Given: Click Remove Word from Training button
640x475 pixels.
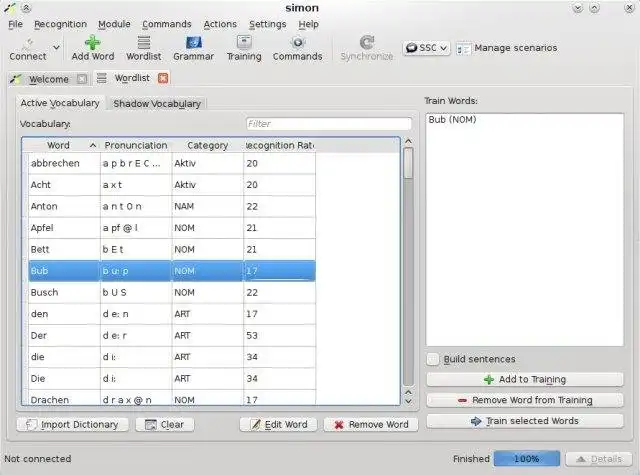Looking at the screenshot, I should 524,400.
